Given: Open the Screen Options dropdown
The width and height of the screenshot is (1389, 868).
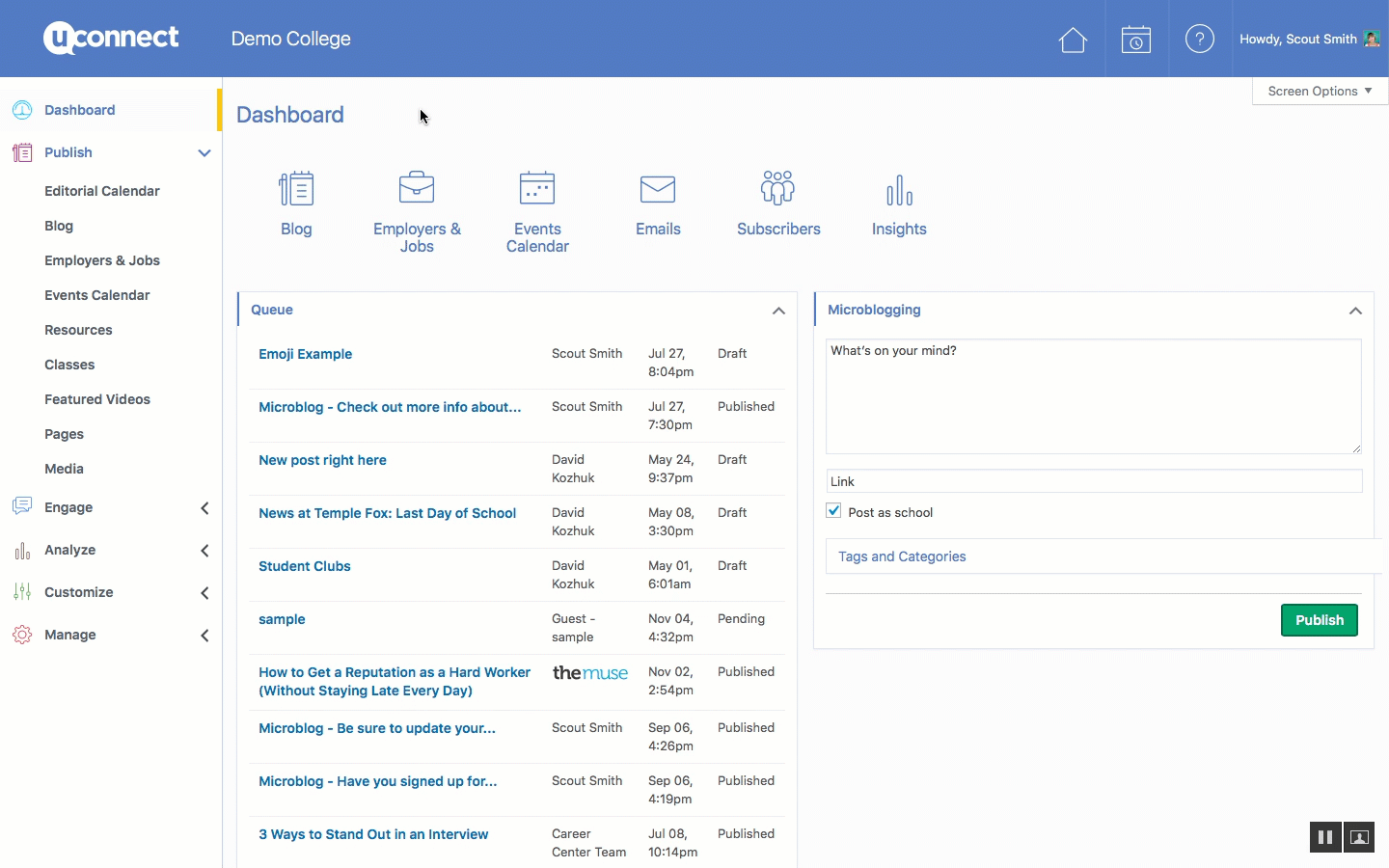Looking at the screenshot, I should (1319, 91).
